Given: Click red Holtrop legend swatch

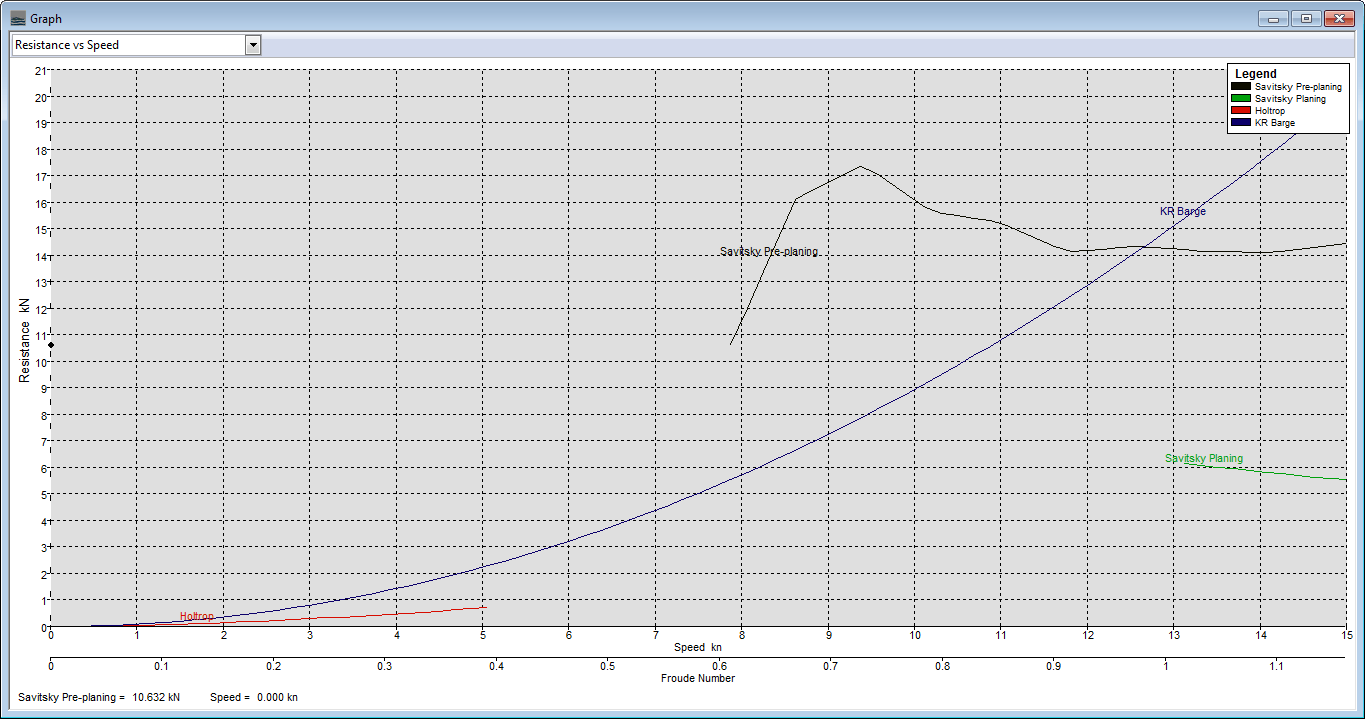Looking at the screenshot, I should (1241, 111).
